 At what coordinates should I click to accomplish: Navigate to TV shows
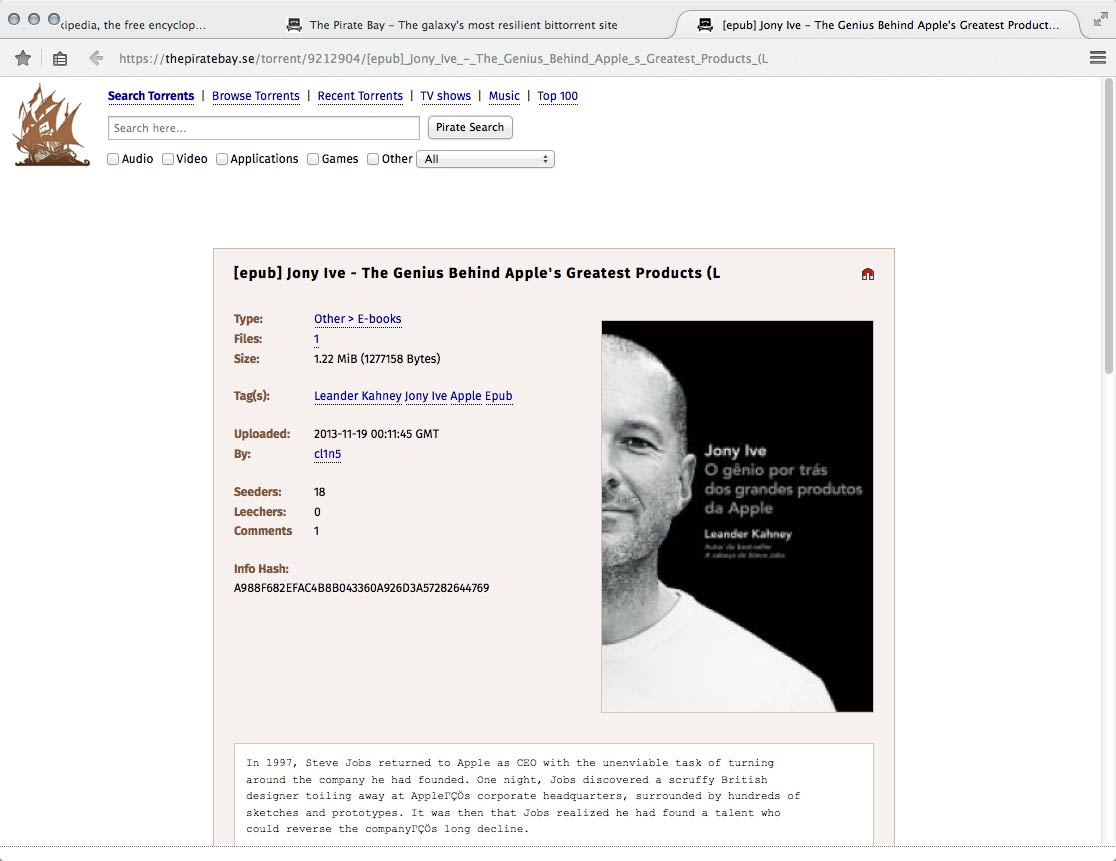coord(445,96)
